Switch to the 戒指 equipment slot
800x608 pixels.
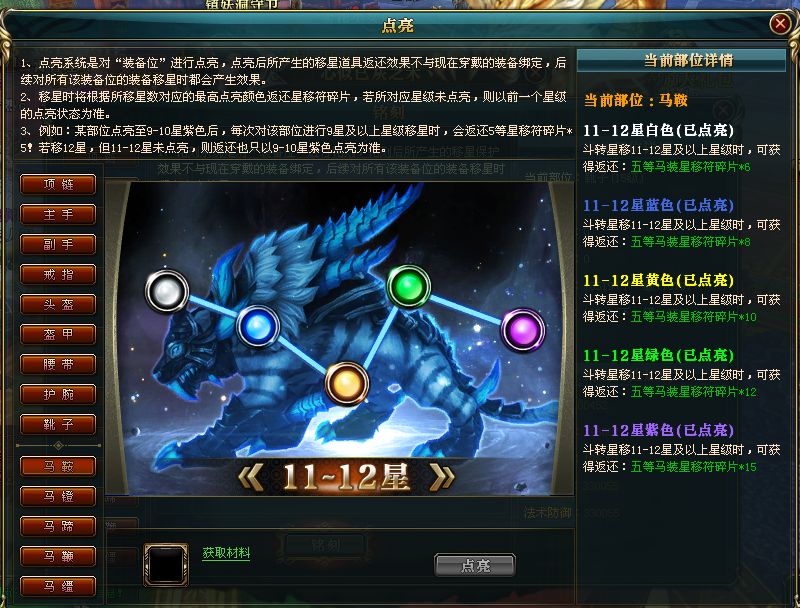click(58, 274)
